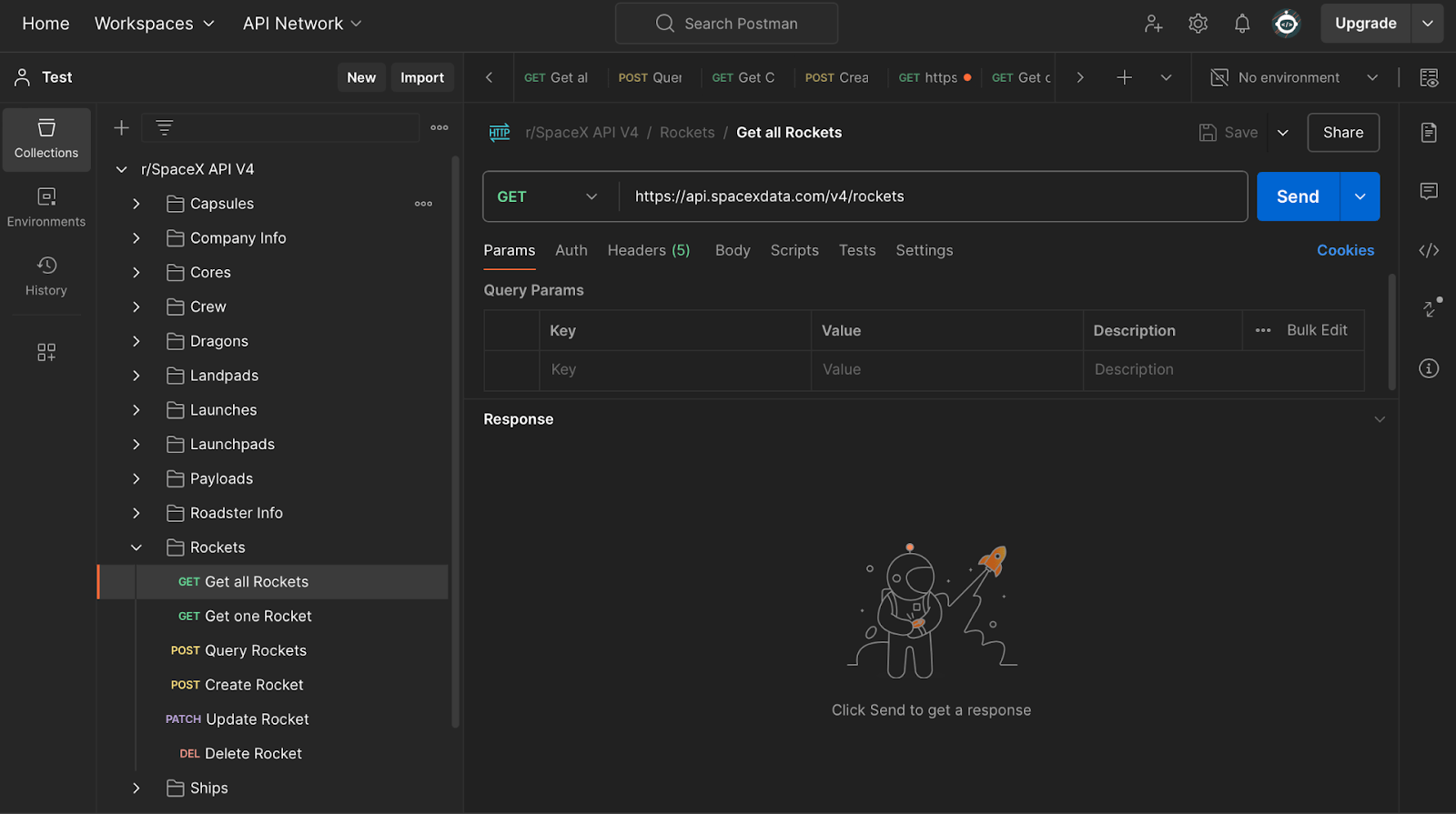Expand the Dragons folder
Screen dimensions: 1456x814
pyautogui.click(x=136, y=341)
